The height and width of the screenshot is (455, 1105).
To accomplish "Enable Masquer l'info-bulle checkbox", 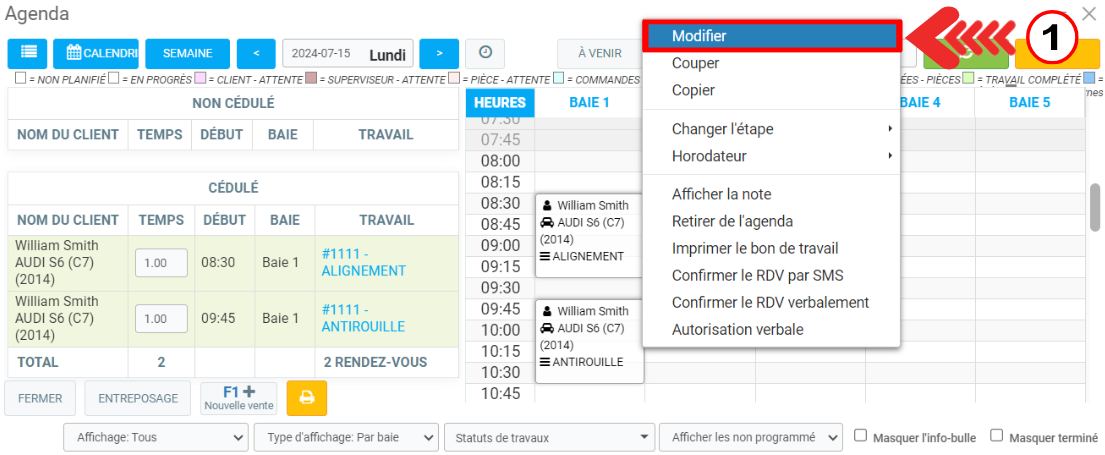I will click(x=861, y=436).
